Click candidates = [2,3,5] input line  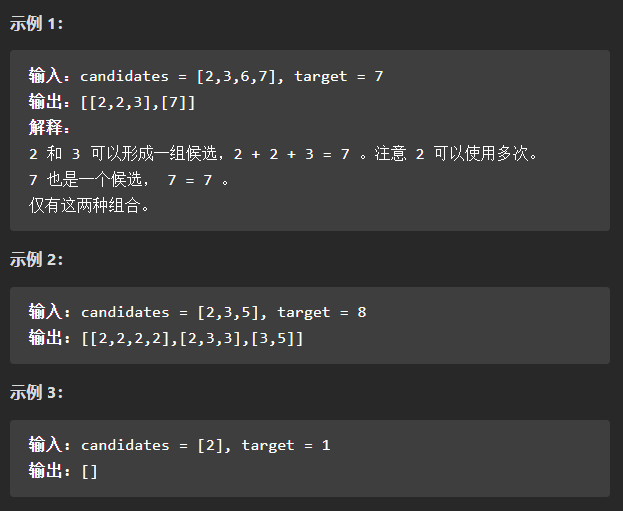click(197, 312)
